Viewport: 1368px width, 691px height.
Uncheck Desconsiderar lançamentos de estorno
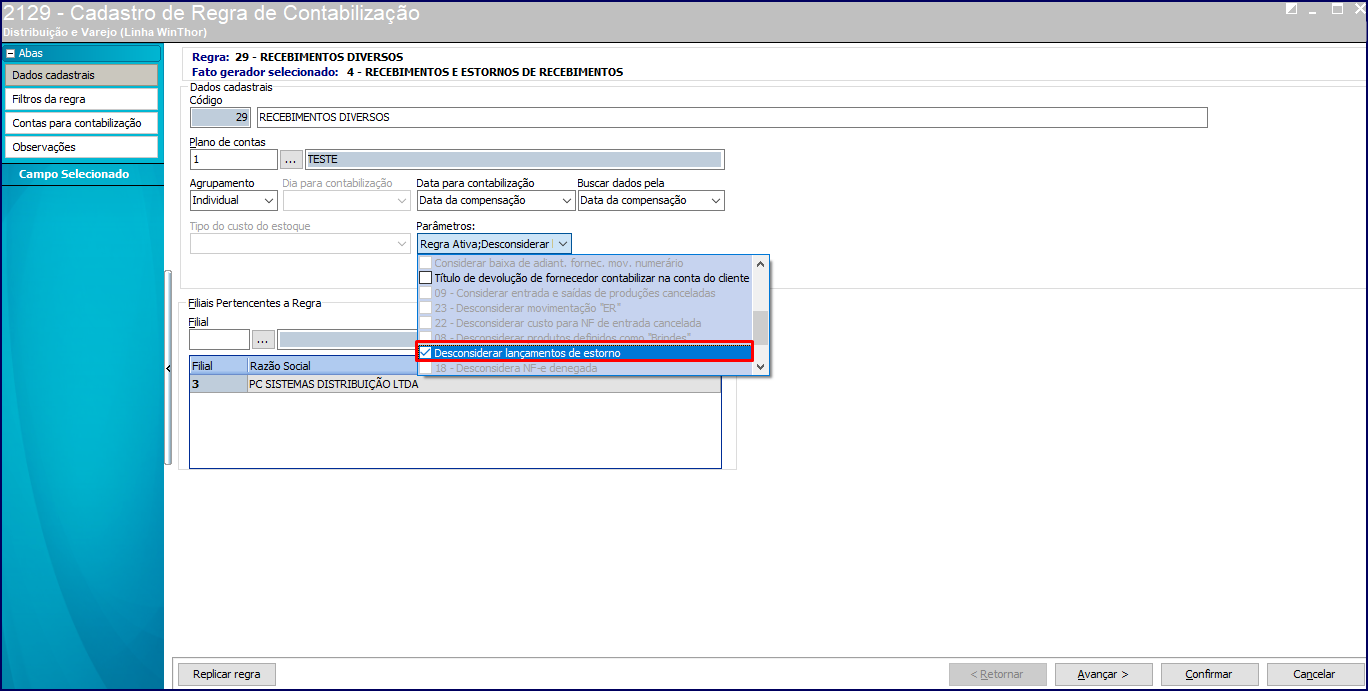point(425,353)
